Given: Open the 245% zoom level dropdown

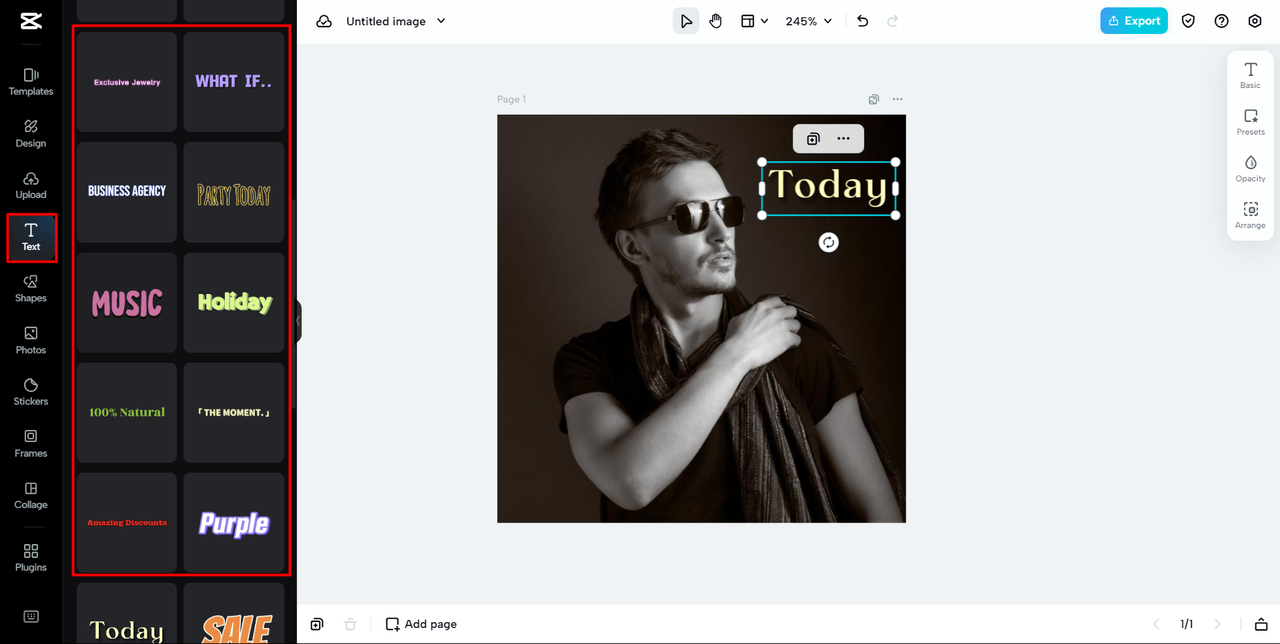Looking at the screenshot, I should click(809, 21).
